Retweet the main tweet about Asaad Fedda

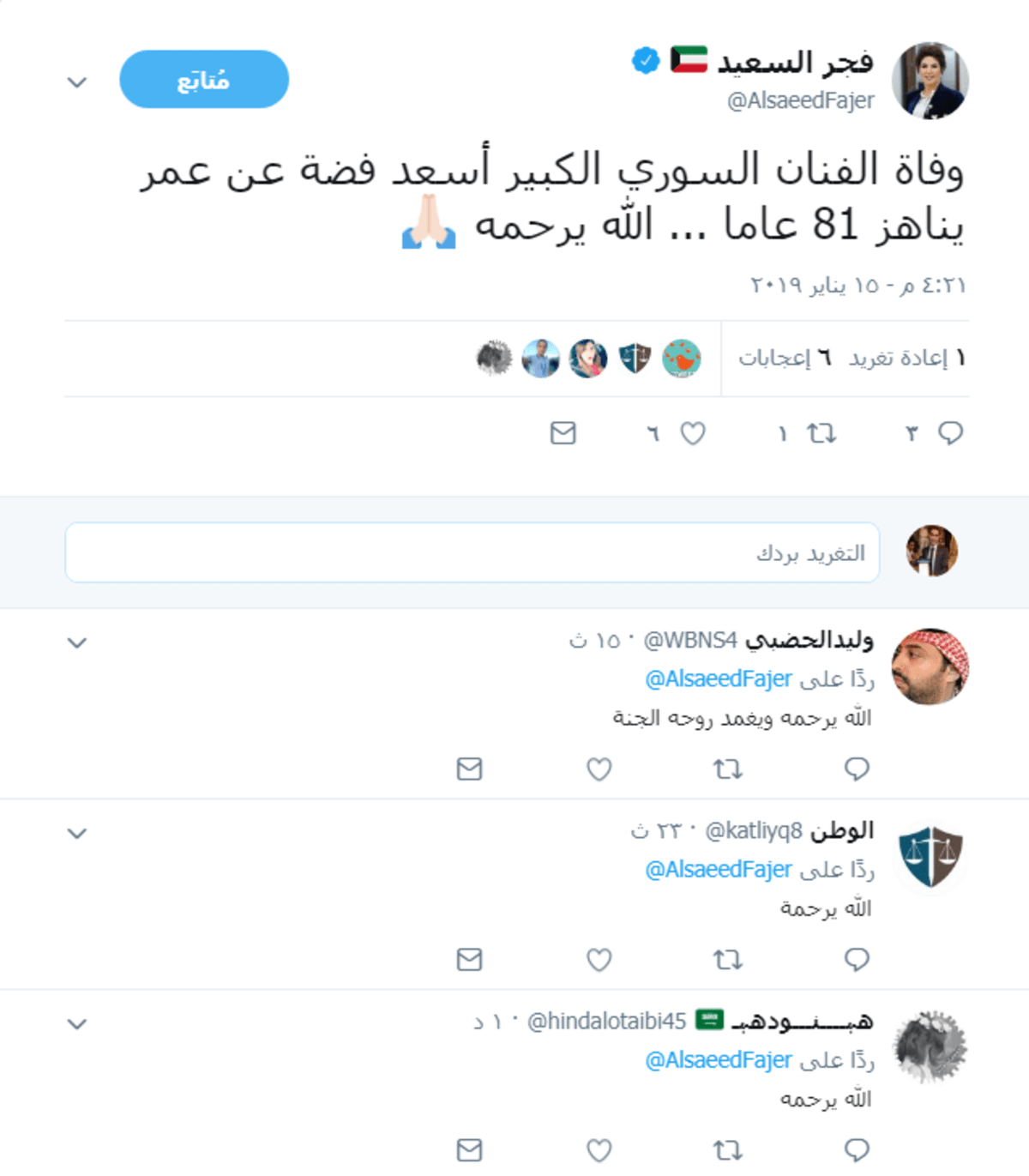pos(821,434)
